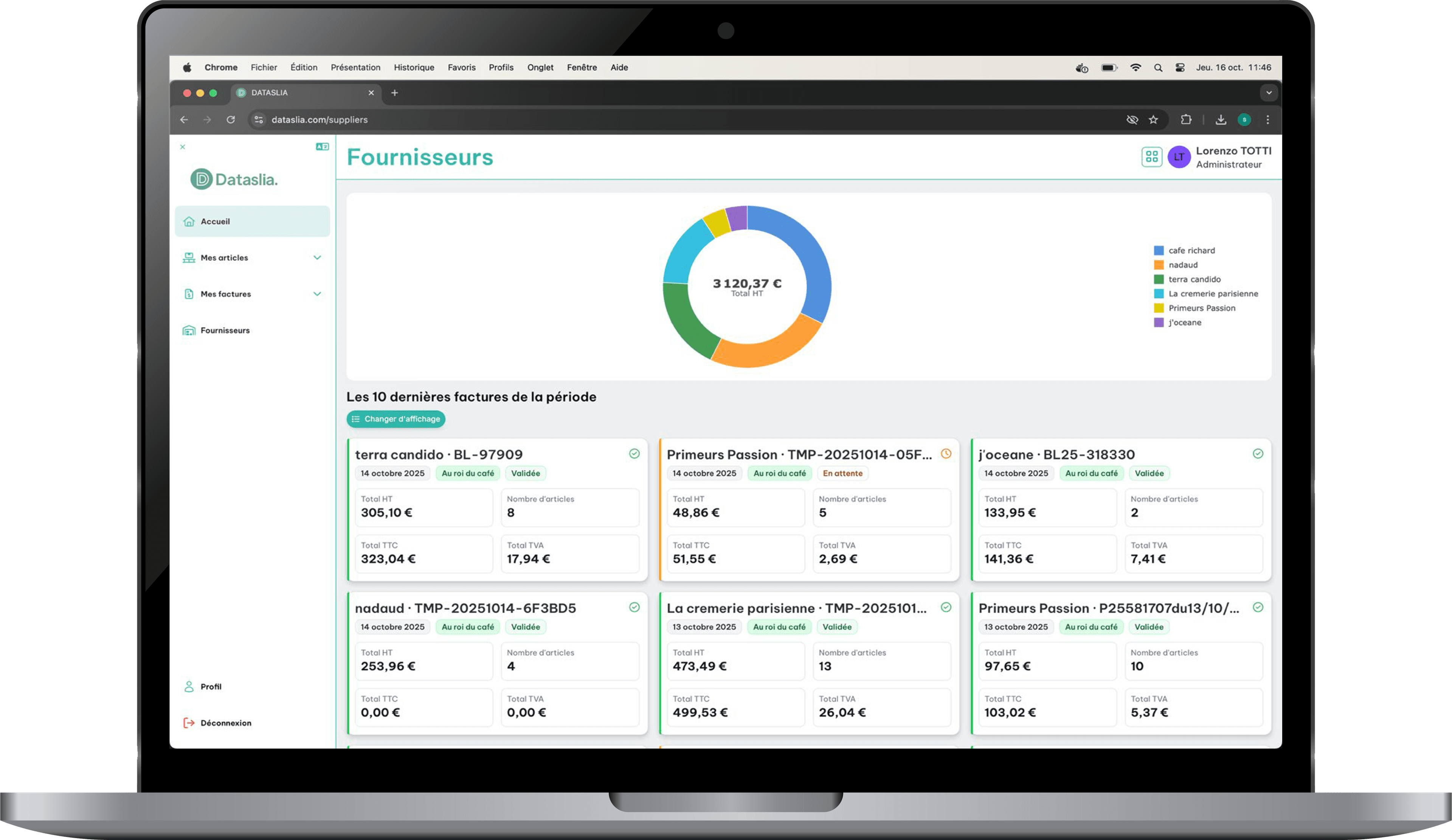Click the Changer d'affichage button
This screenshot has width=1452, height=840.
[x=396, y=419]
